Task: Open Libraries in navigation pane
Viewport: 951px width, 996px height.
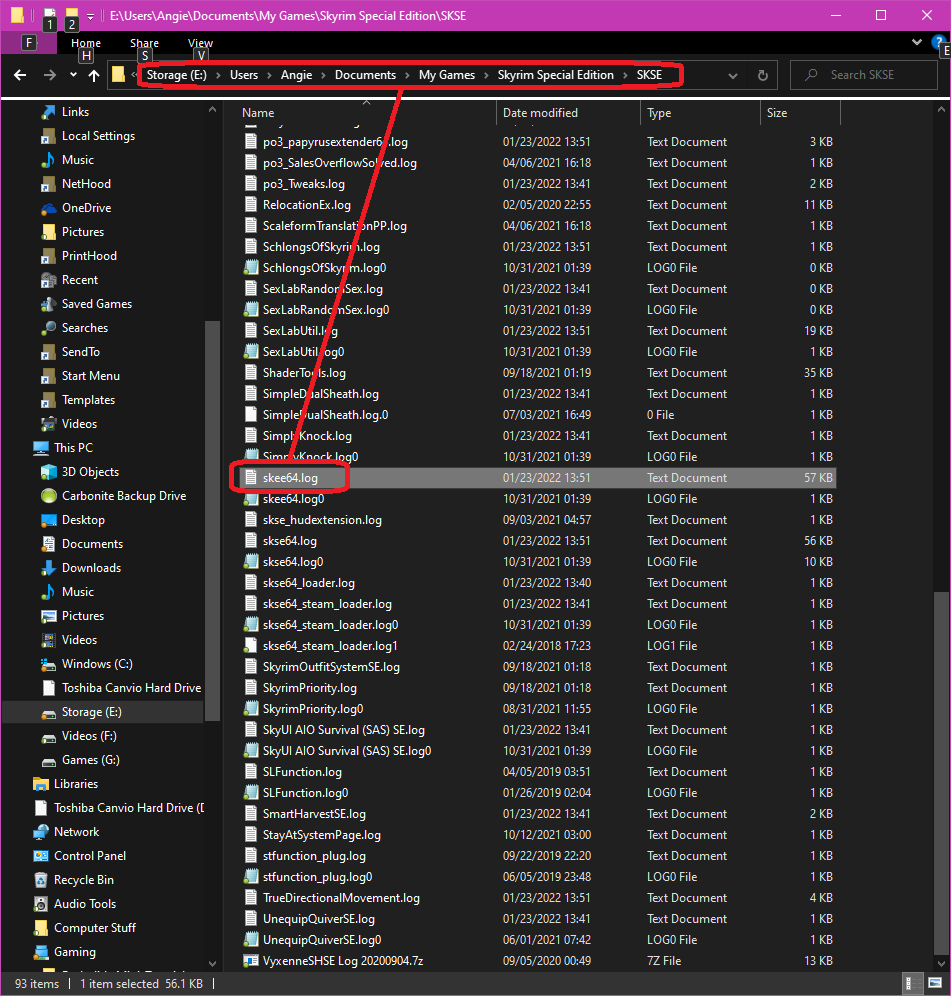Action: (x=76, y=784)
